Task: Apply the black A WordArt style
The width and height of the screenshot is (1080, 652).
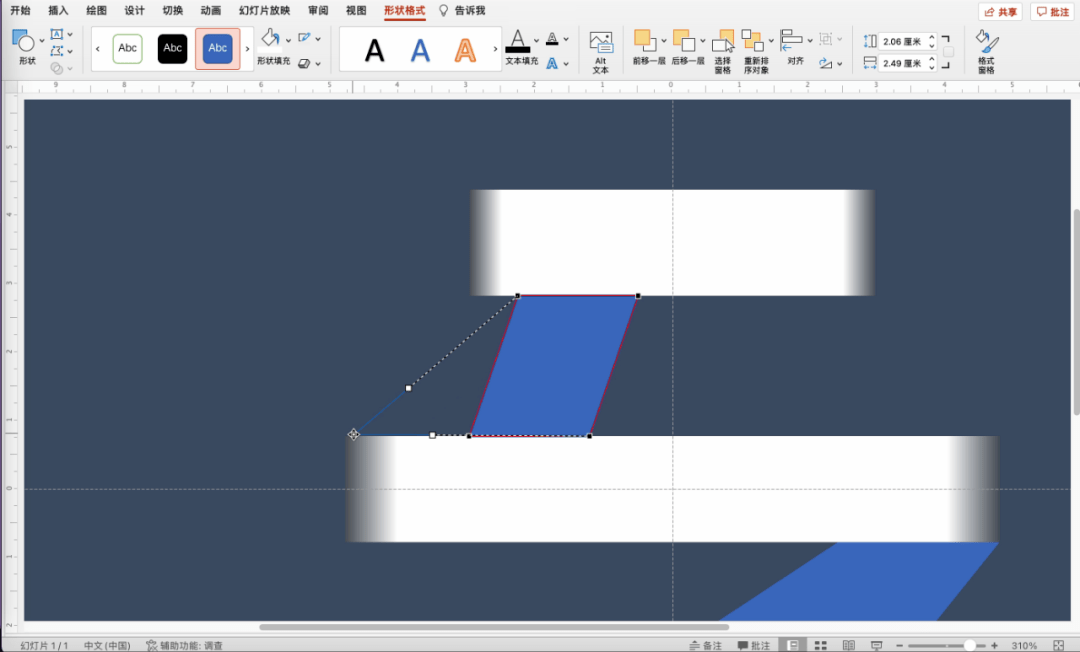Action: (x=374, y=50)
